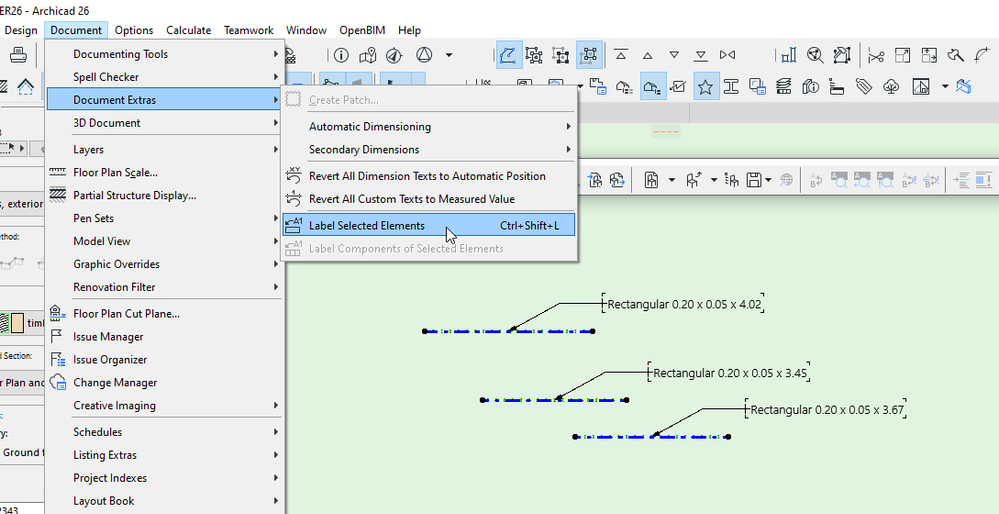Click the scissors split tool icon
This screenshot has width=999, height=514.
876,55
